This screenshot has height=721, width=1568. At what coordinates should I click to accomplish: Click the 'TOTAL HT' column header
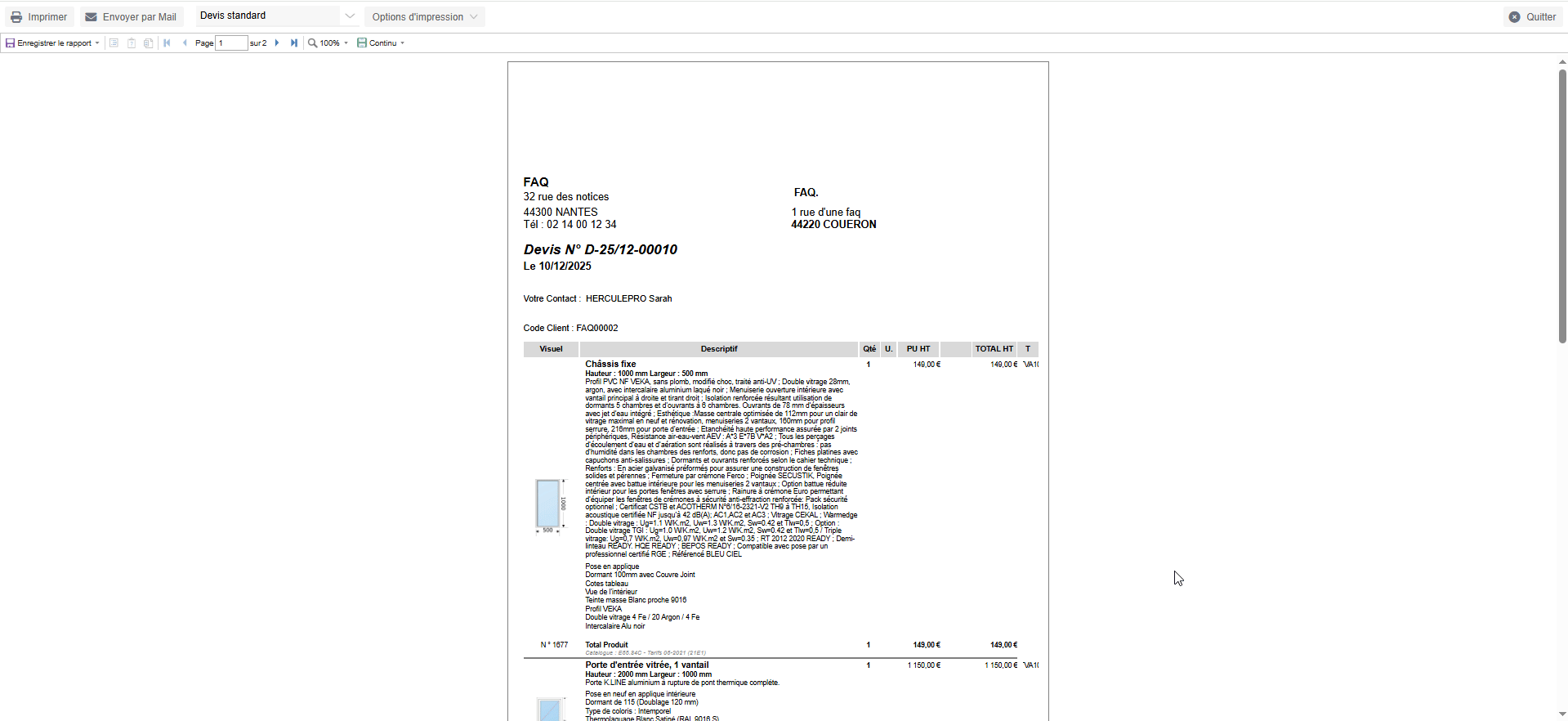coord(994,349)
